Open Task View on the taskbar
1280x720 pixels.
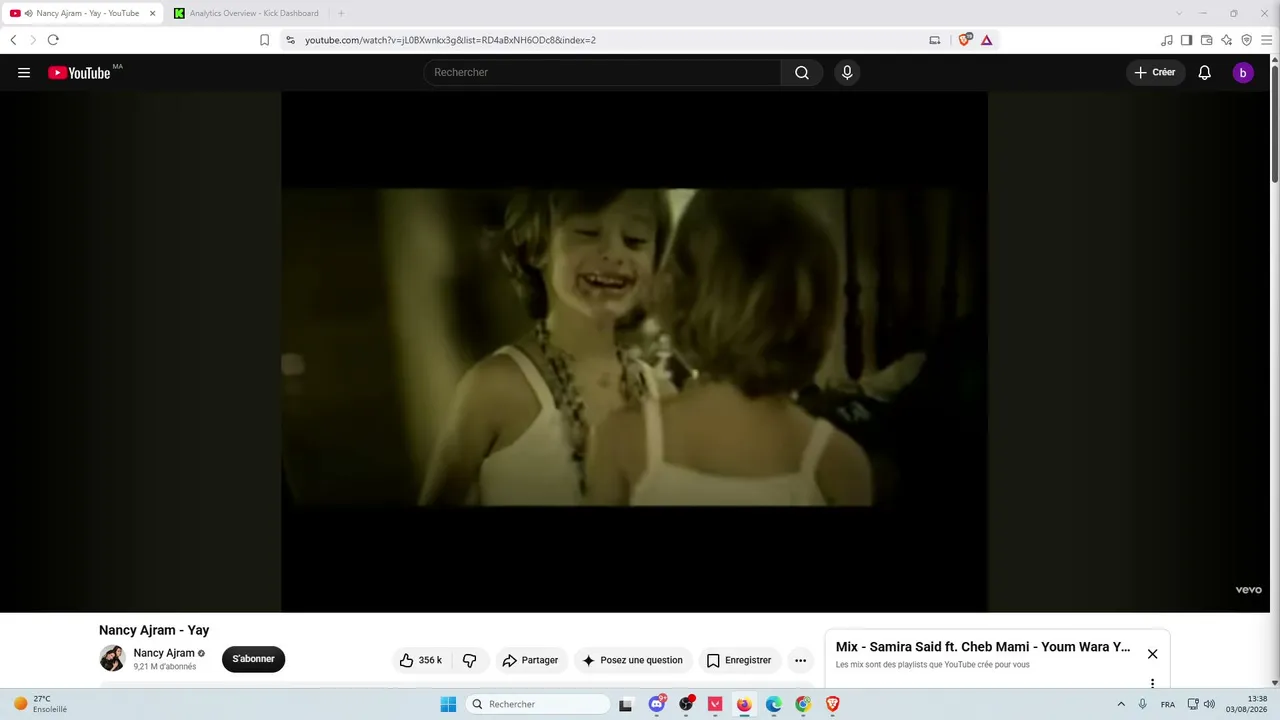tap(626, 704)
